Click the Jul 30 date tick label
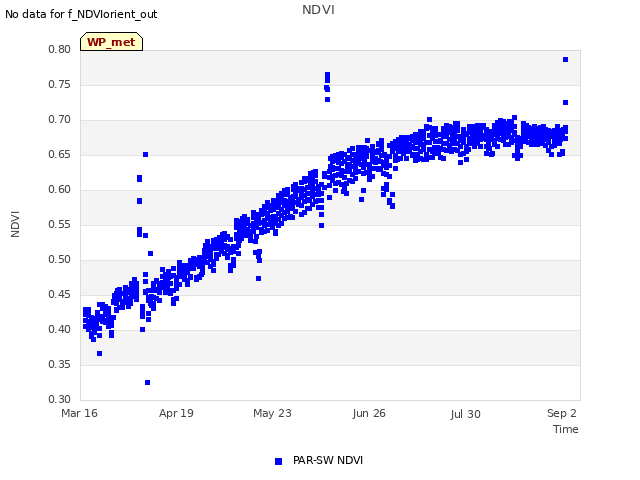 [465, 414]
